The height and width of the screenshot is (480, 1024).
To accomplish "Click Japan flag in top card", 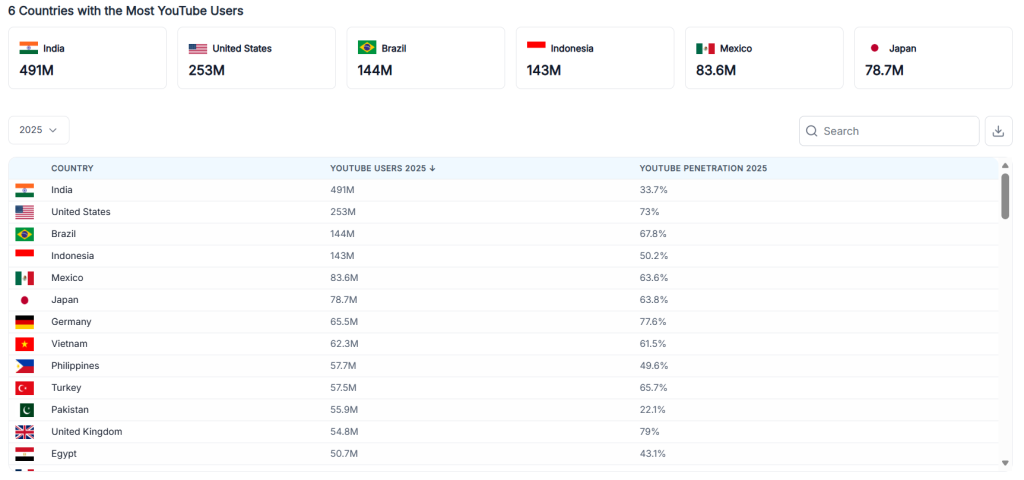I will 874,48.
